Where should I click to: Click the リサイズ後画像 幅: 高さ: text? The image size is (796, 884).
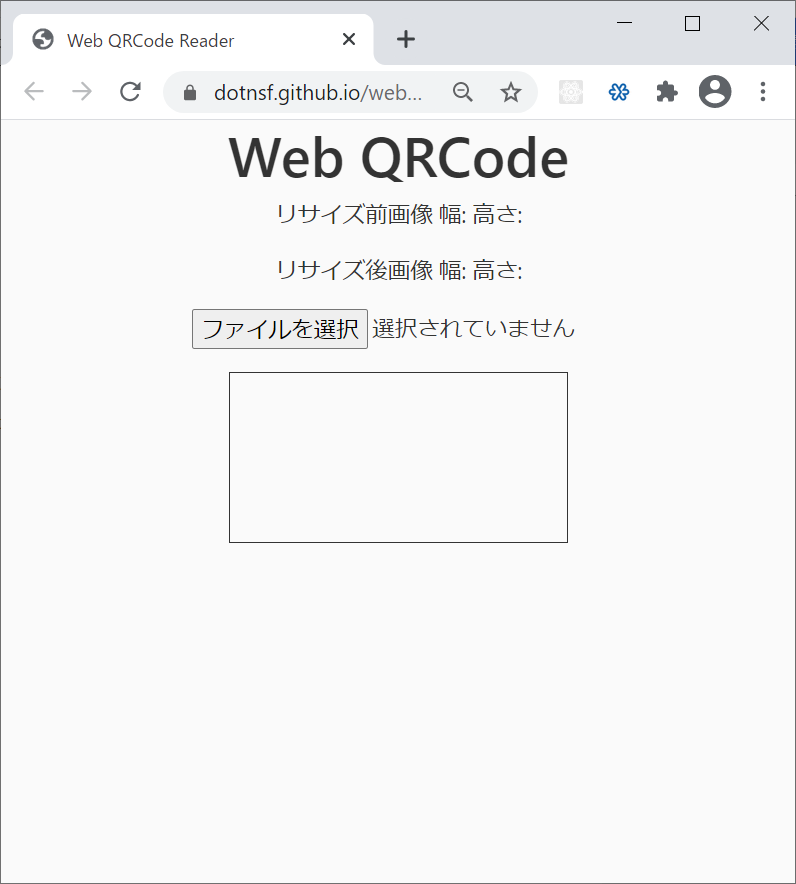click(x=399, y=270)
